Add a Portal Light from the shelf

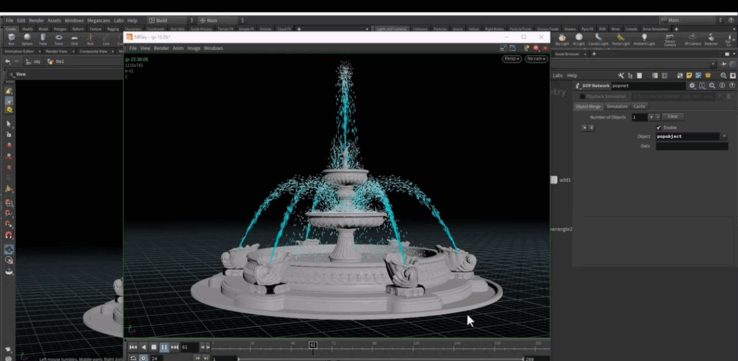(x=621, y=40)
